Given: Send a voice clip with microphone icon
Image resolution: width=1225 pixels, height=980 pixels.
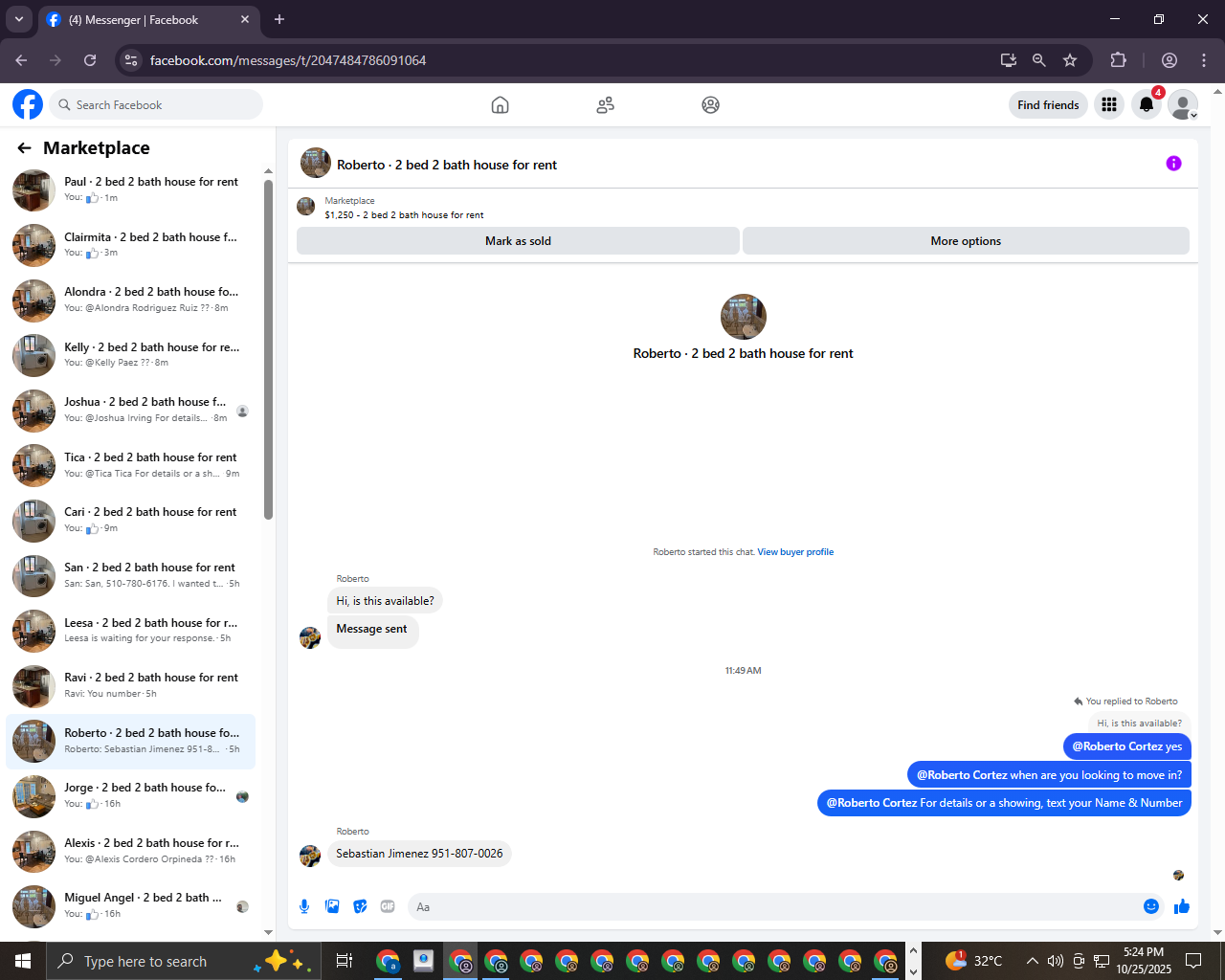Looking at the screenshot, I should 304,906.
